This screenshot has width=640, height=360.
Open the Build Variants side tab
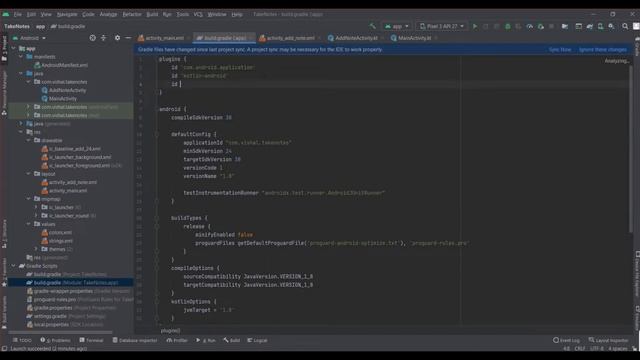(4, 312)
